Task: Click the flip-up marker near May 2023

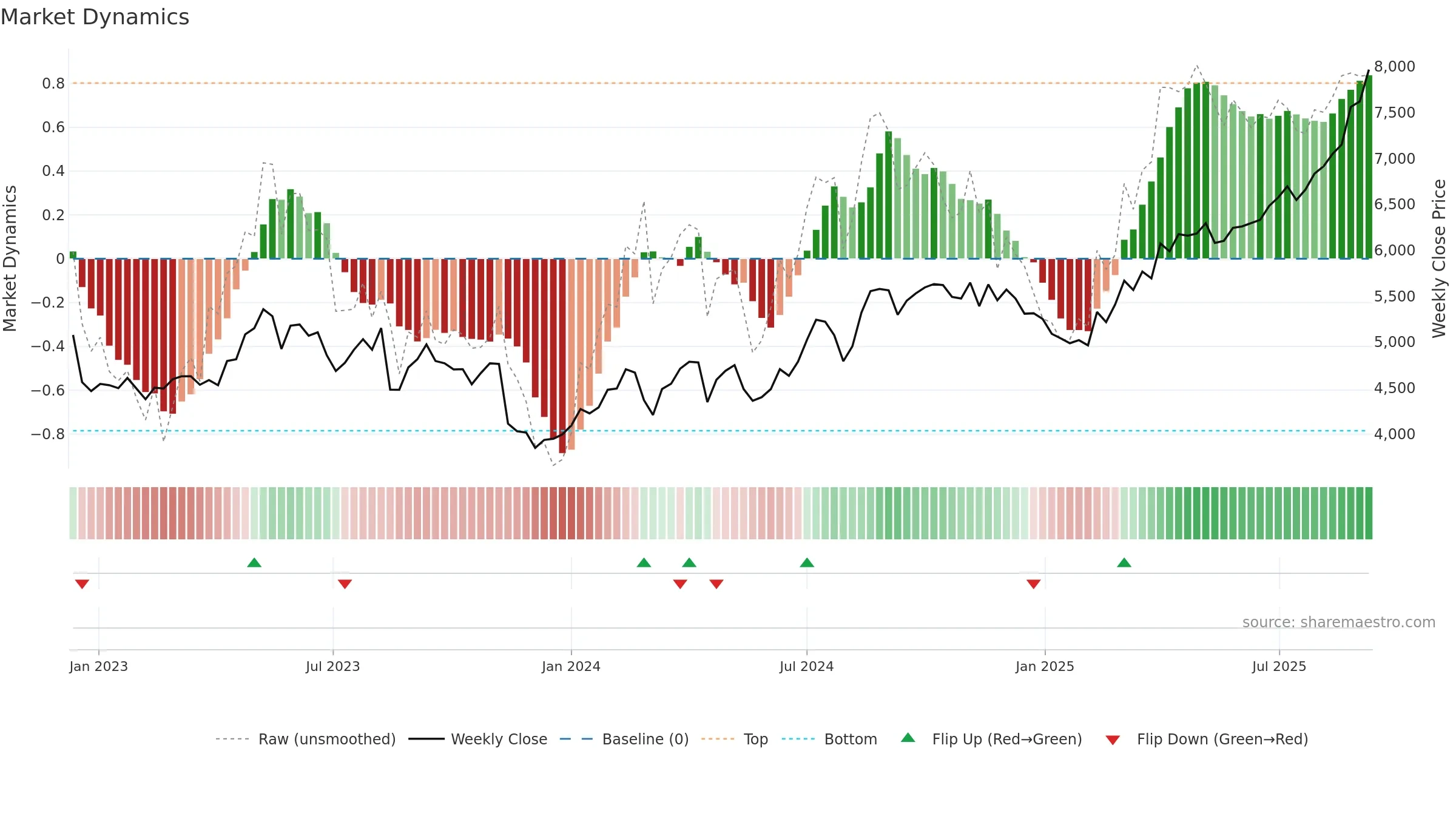Action: click(254, 562)
